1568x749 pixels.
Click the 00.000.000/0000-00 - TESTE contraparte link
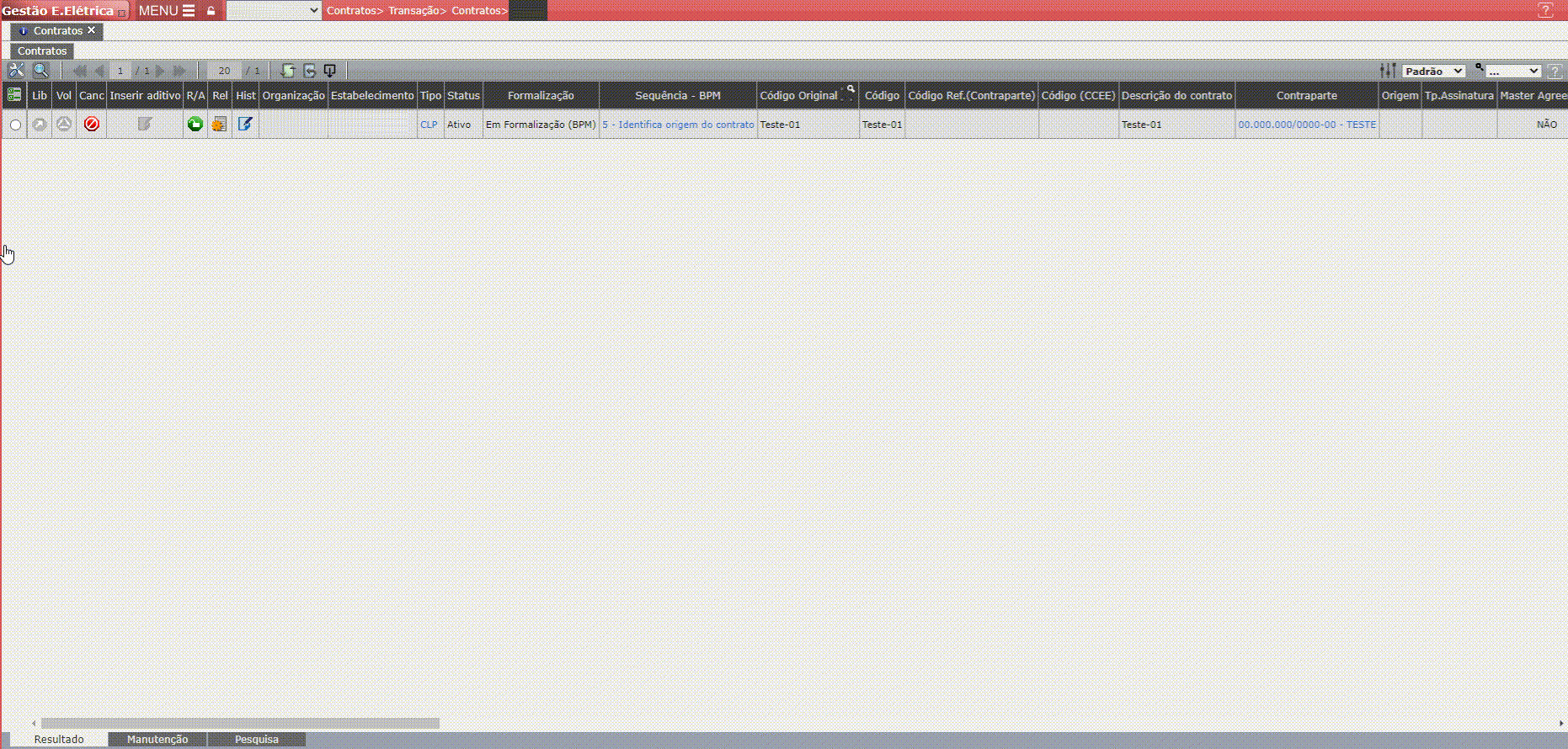click(x=1307, y=125)
